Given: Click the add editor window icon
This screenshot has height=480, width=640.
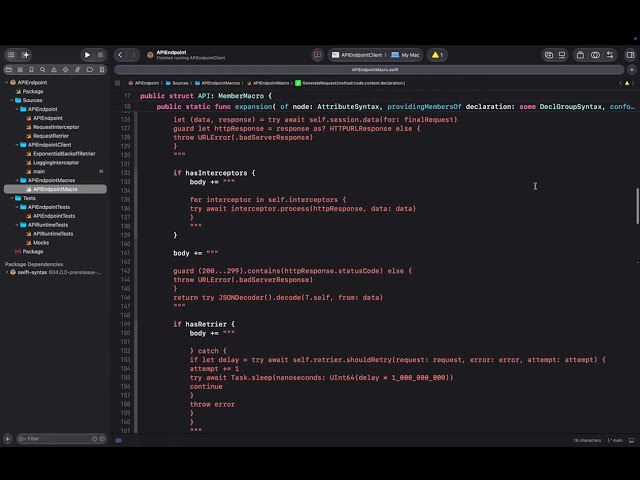Looking at the screenshot, I should coord(549,55).
